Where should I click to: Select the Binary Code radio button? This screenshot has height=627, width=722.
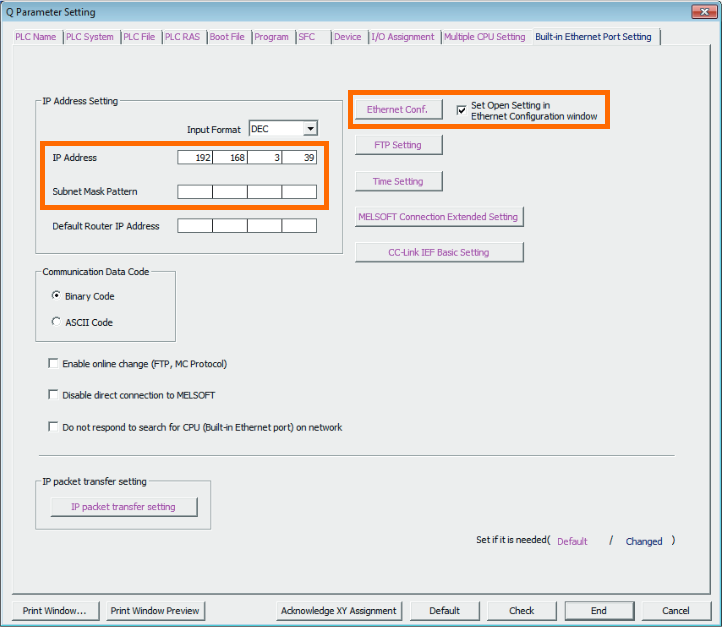tap(56, 296)
